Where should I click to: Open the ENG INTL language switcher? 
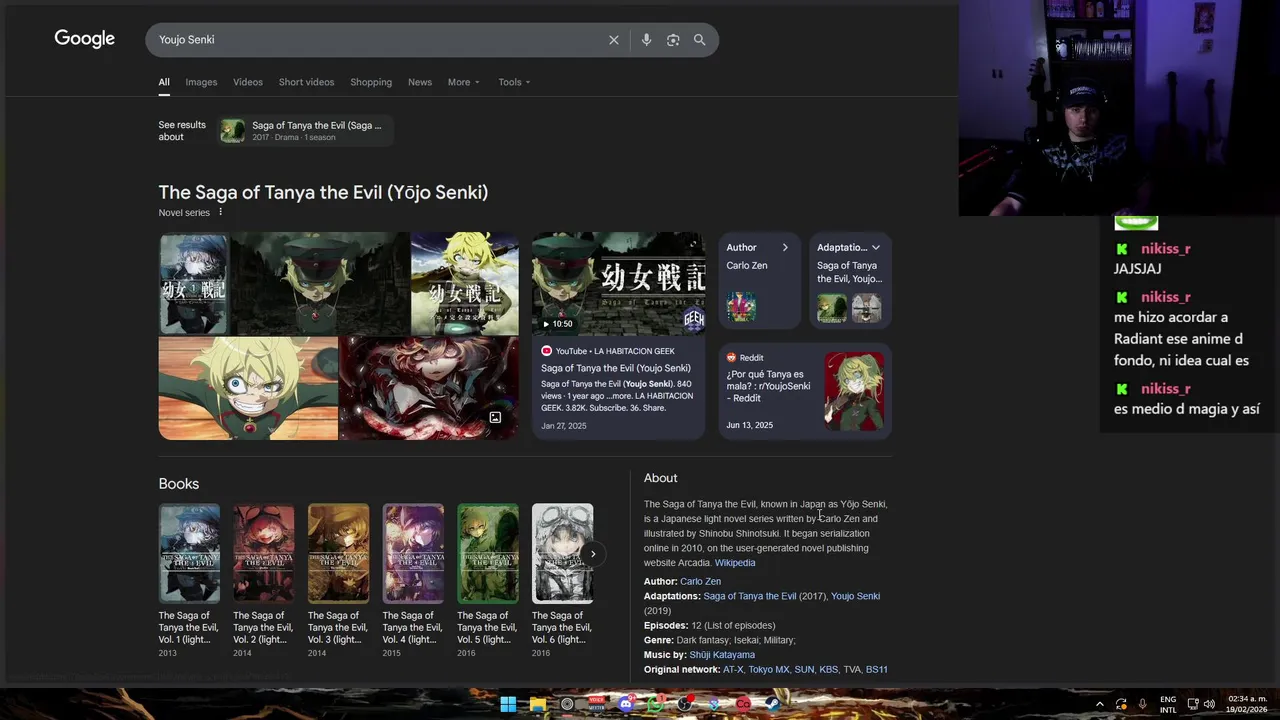tap(1168, 704)
